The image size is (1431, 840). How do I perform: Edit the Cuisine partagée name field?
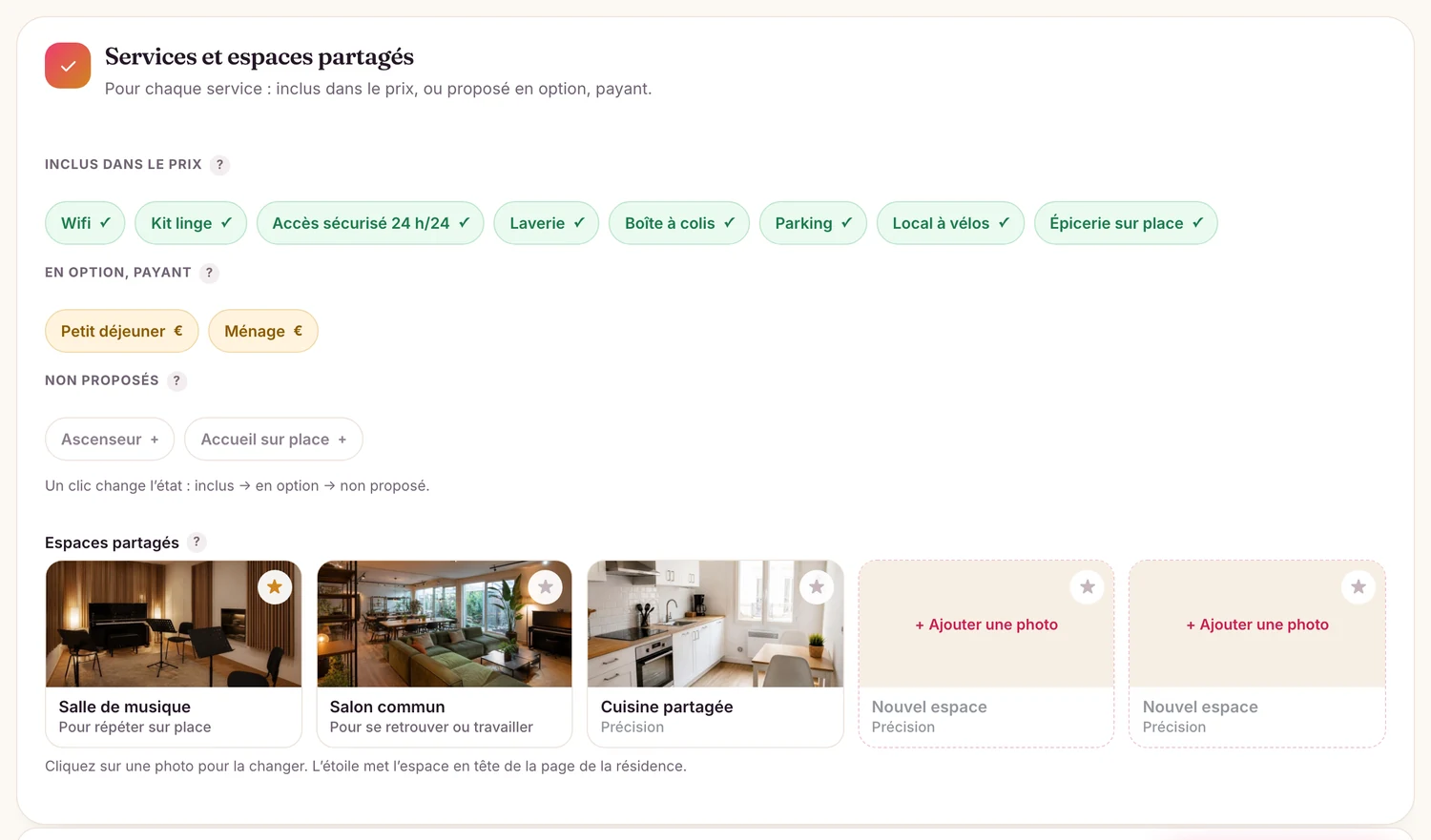point(715,707)
